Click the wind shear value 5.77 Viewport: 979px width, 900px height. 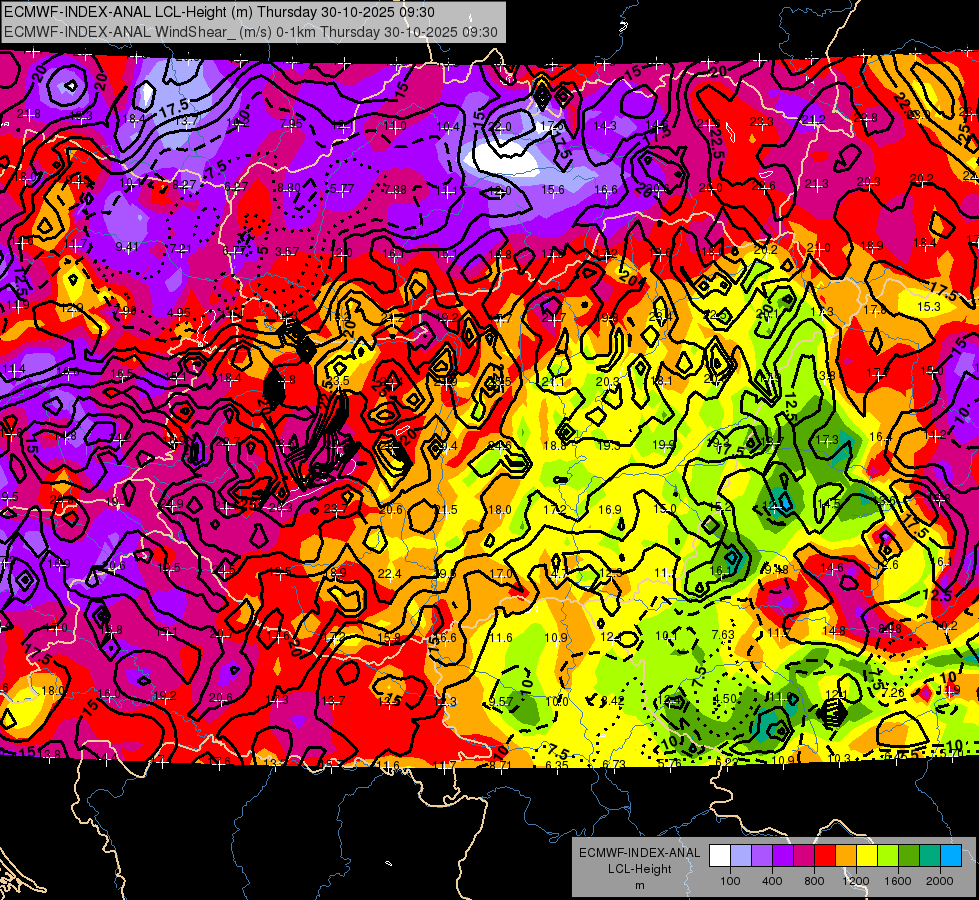(342, 188)
